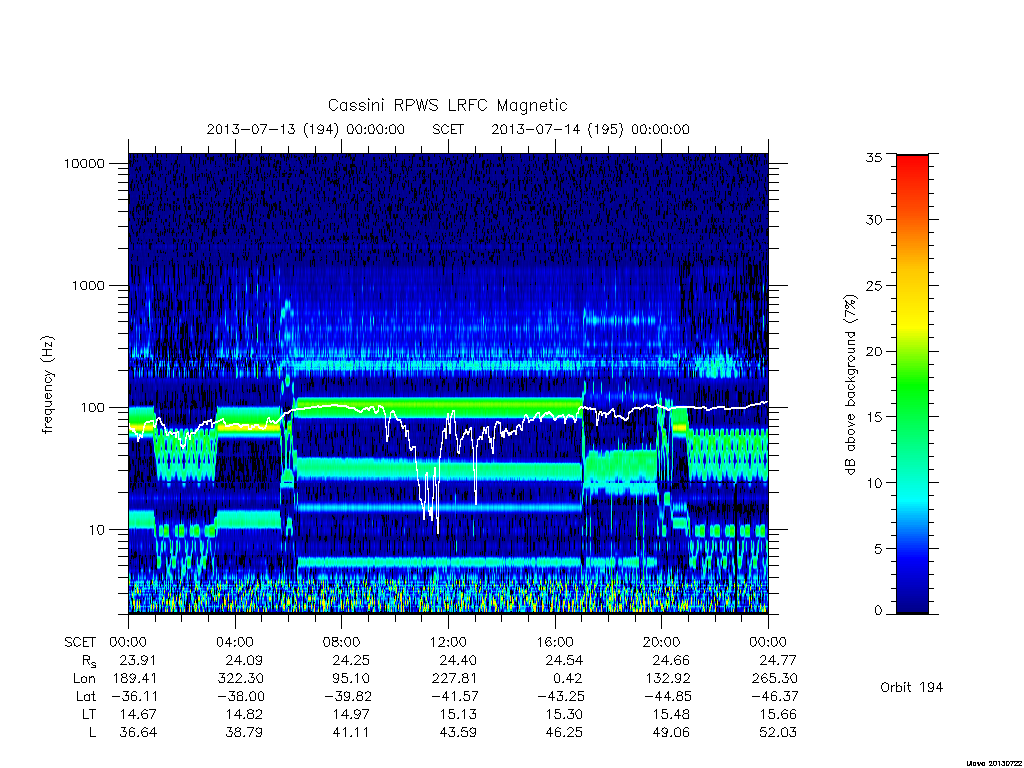Click the 5 colorbar tick label

coord(878,549)
